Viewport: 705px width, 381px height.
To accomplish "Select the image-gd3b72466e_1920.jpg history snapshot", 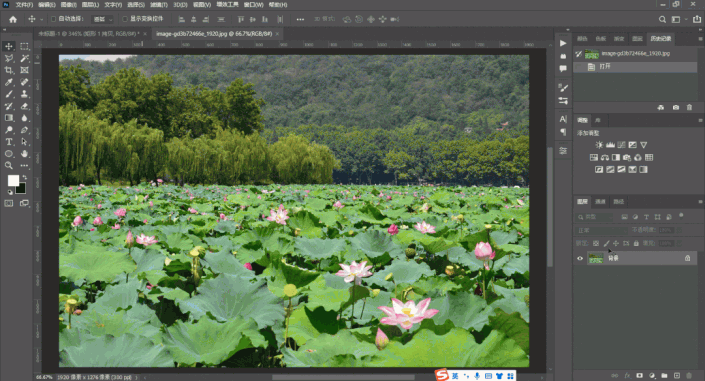I will [635, 54].
